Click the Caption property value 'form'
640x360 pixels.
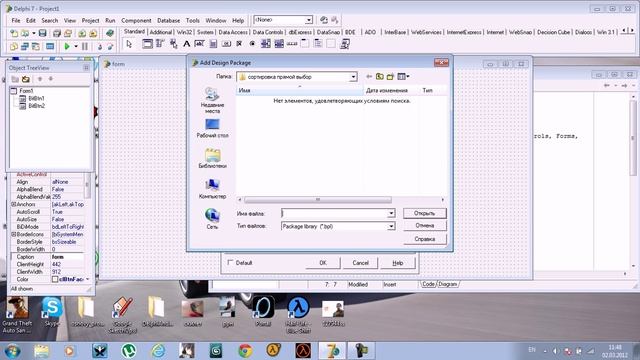[x=67, y=257]
